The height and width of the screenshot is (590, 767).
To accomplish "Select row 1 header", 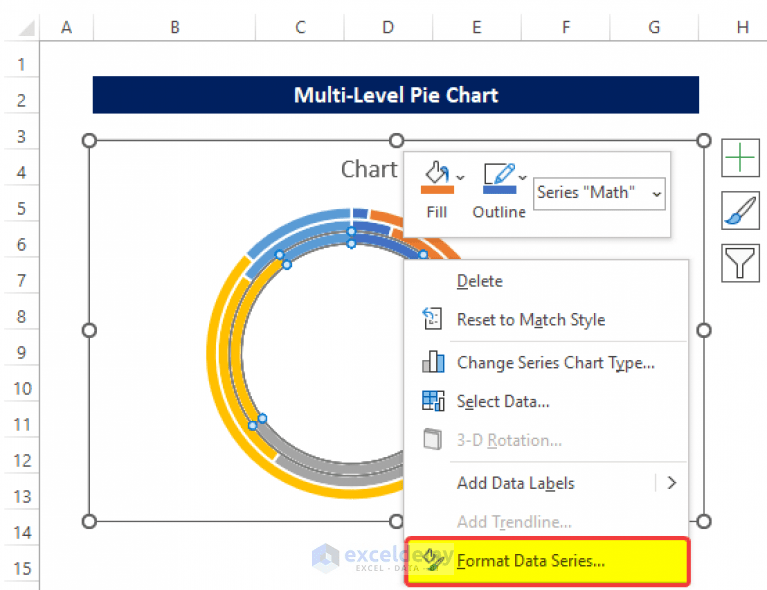I will point(21,64).
